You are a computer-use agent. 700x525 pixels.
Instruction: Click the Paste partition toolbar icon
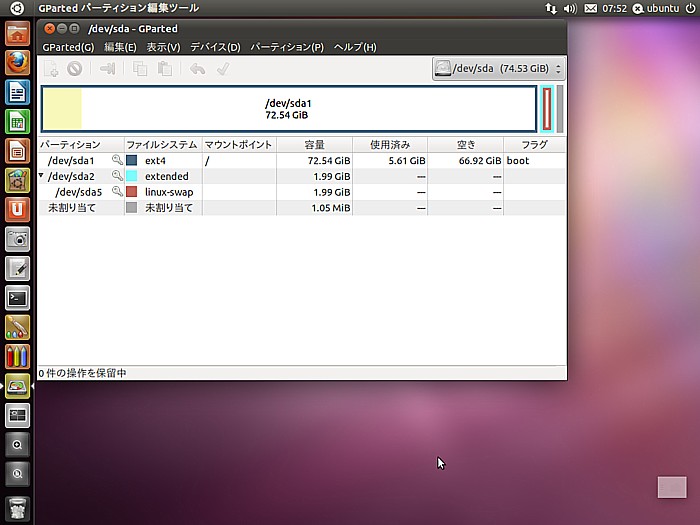tap(165, 69)
